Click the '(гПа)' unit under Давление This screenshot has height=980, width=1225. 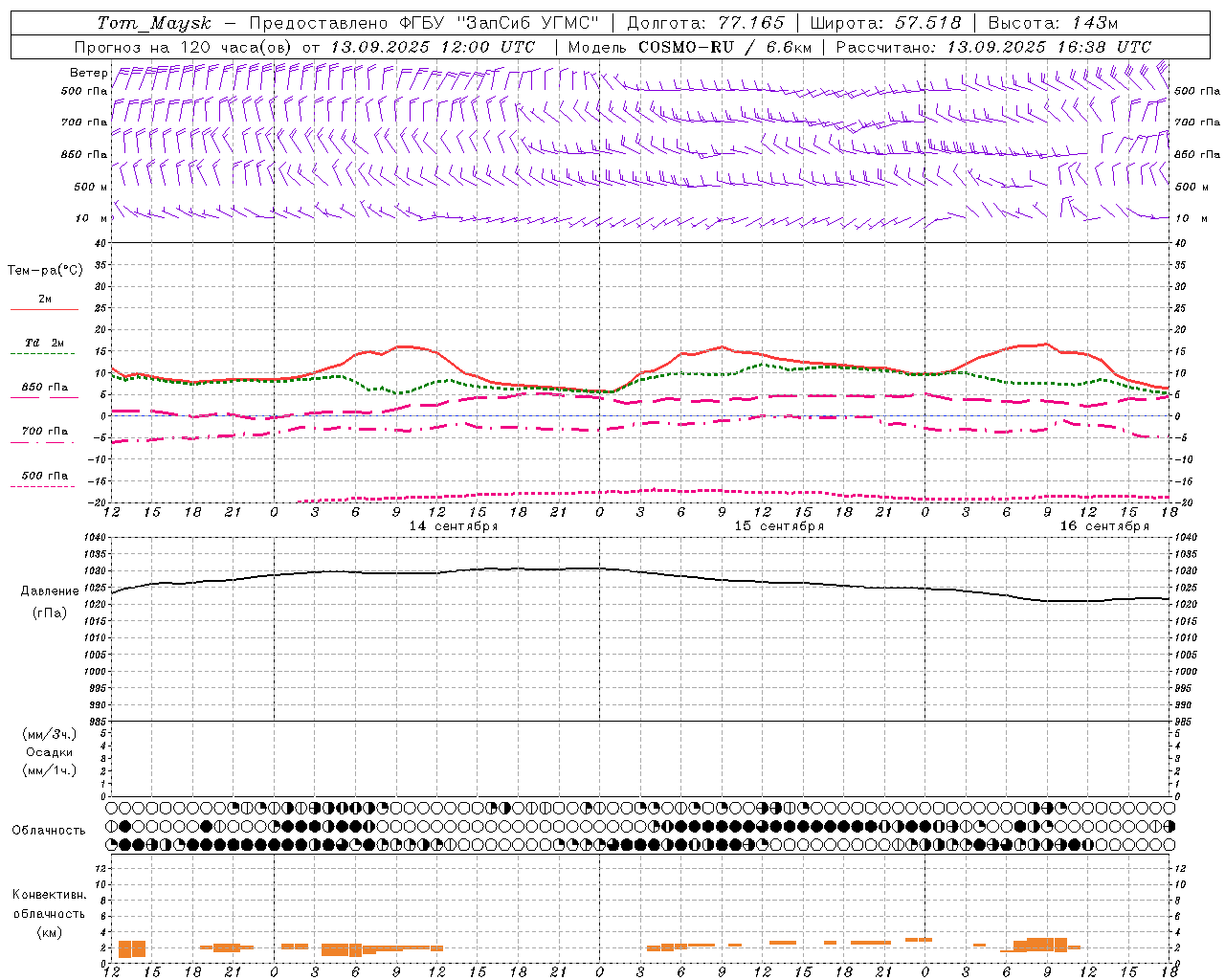50,613
